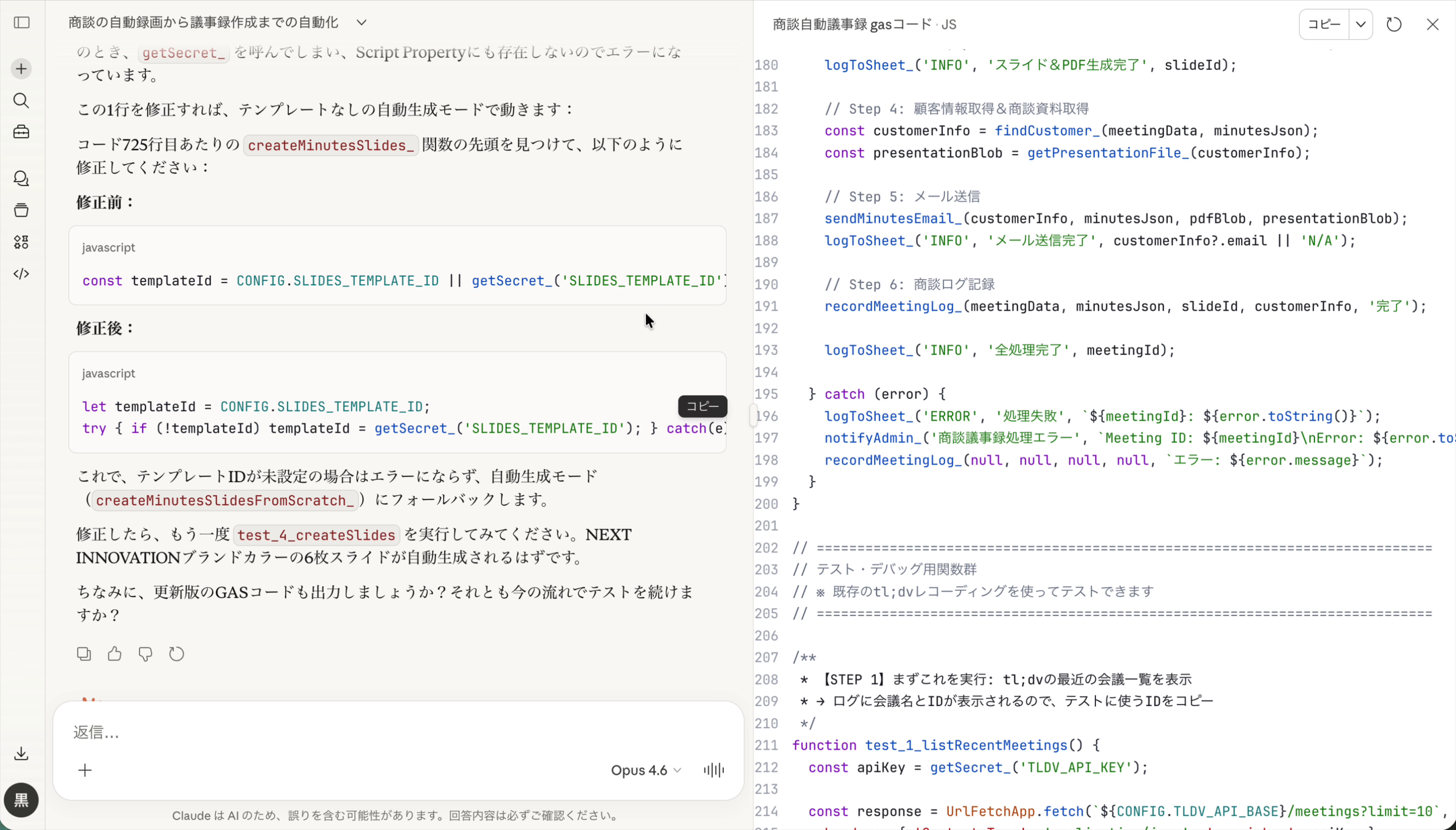
Task: Give thumbs down to the response
Action: [145, 654]
